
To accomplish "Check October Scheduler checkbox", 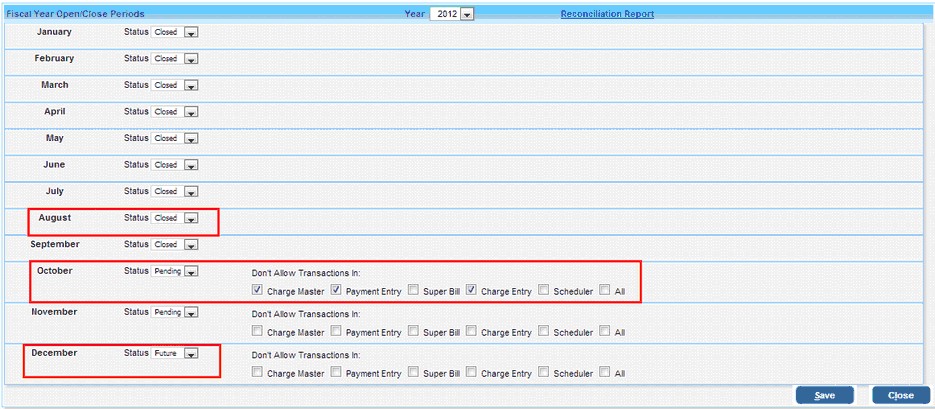I will pos(544,291).
